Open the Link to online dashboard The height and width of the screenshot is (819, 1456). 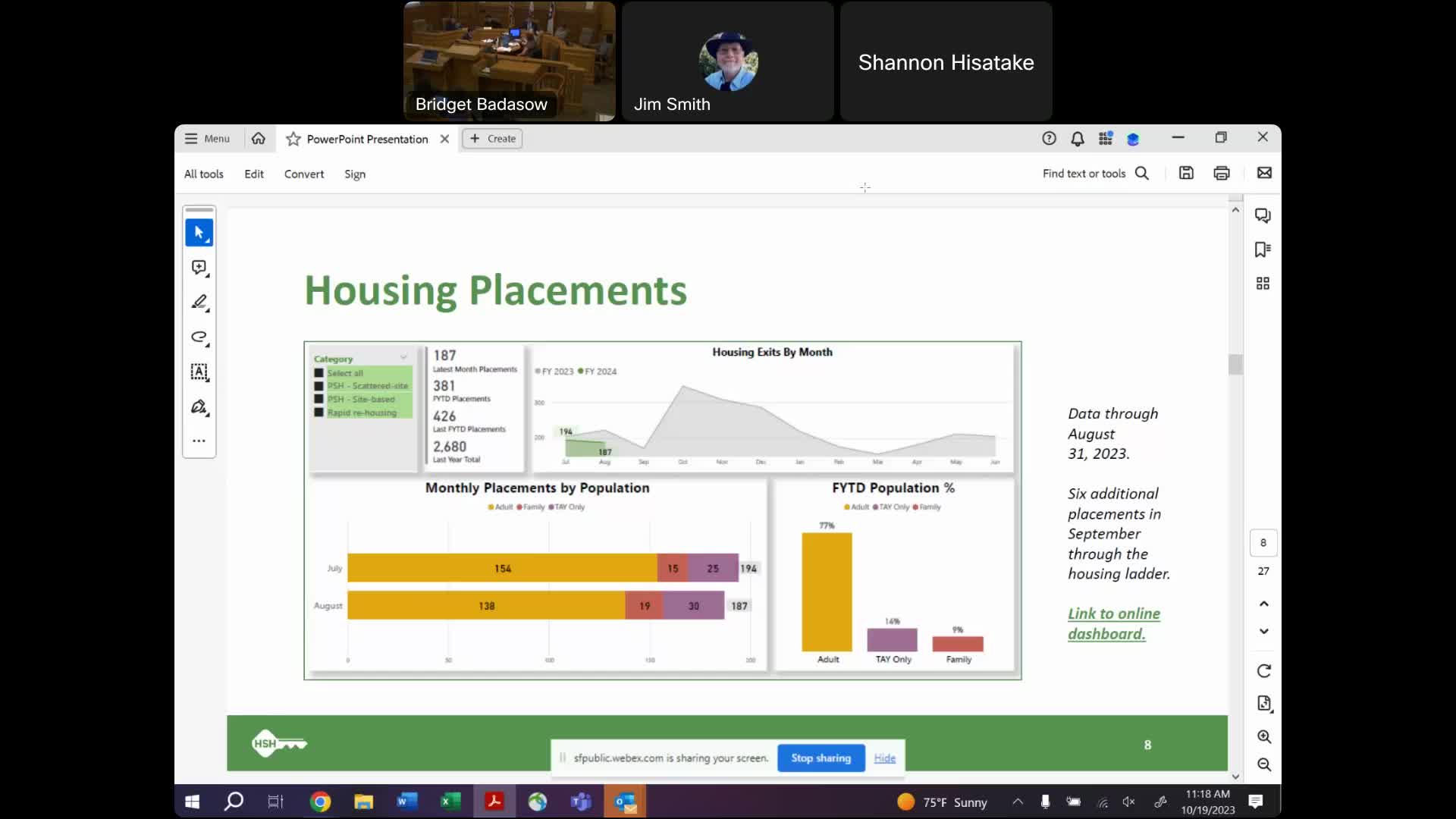click(x=1113, y=623)
